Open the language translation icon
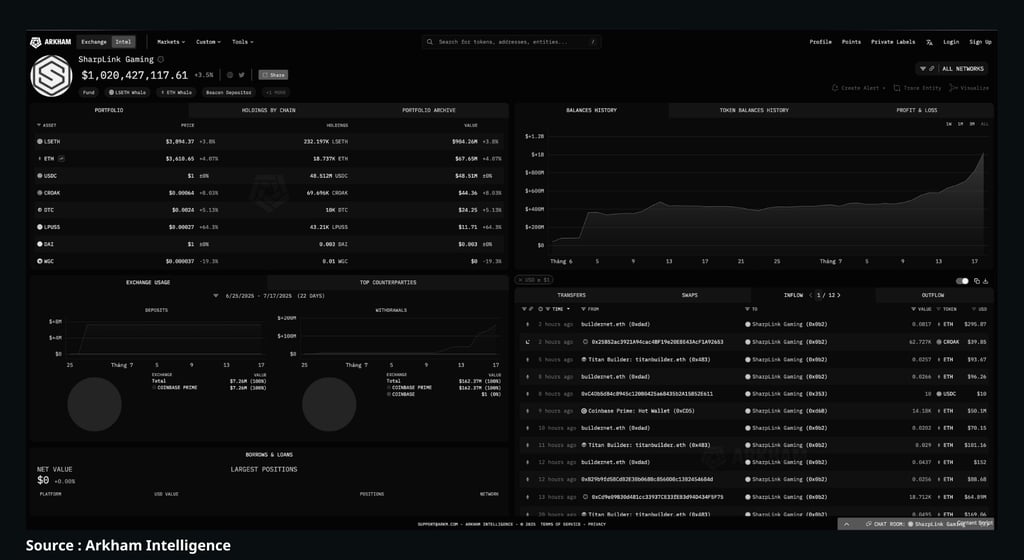The width and height of the screenshot is (1024, 560). pos(929,42)
